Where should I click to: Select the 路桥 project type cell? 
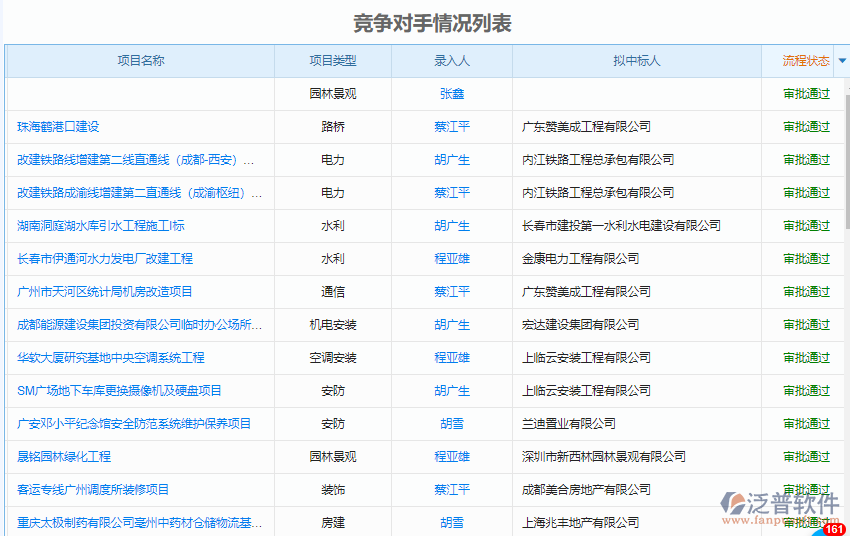click(333, 127)
